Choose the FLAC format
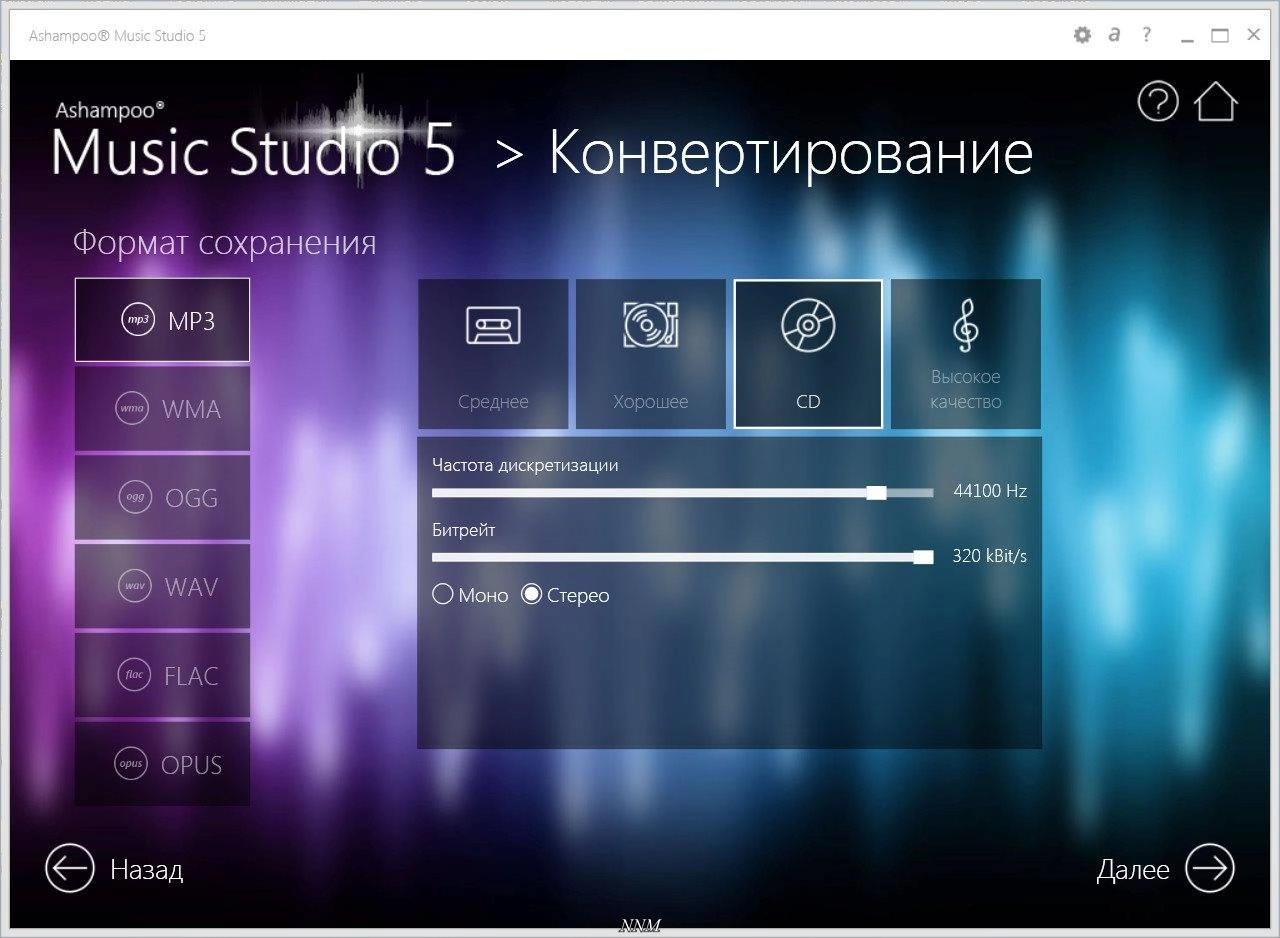Image resolution: width=1280 pixels, height=938 pixels. coord(162,675)
